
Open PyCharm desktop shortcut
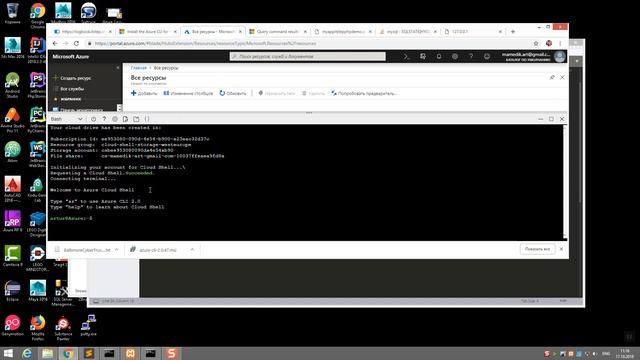coord(37,120)
